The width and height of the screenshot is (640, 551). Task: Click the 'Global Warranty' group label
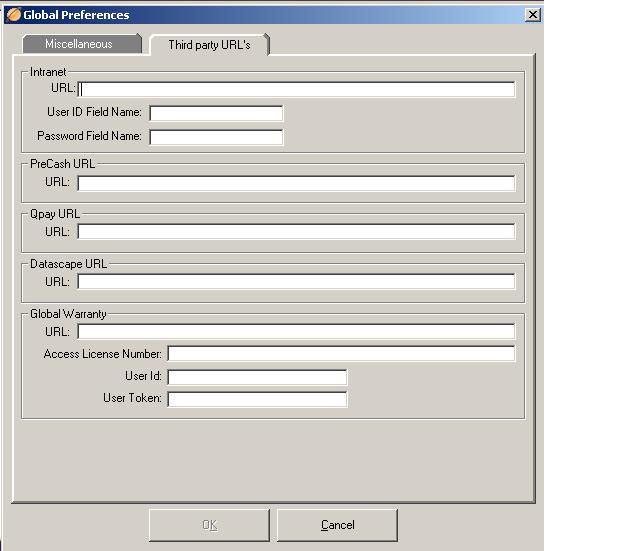click(x=68, y=314)
